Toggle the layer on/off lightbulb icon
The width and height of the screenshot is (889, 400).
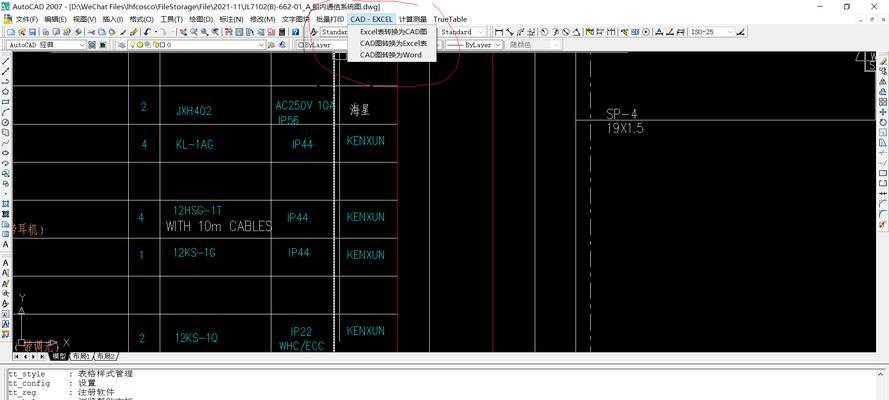[132, 45]
